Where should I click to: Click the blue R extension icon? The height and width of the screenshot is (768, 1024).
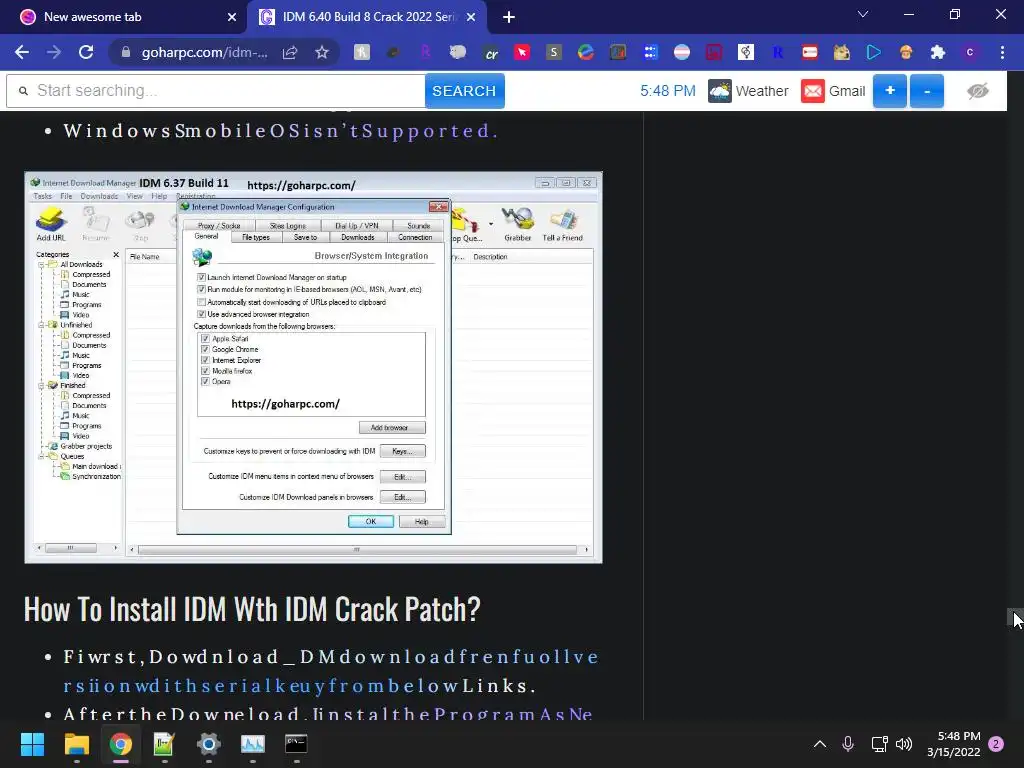(x=778, y=52)
